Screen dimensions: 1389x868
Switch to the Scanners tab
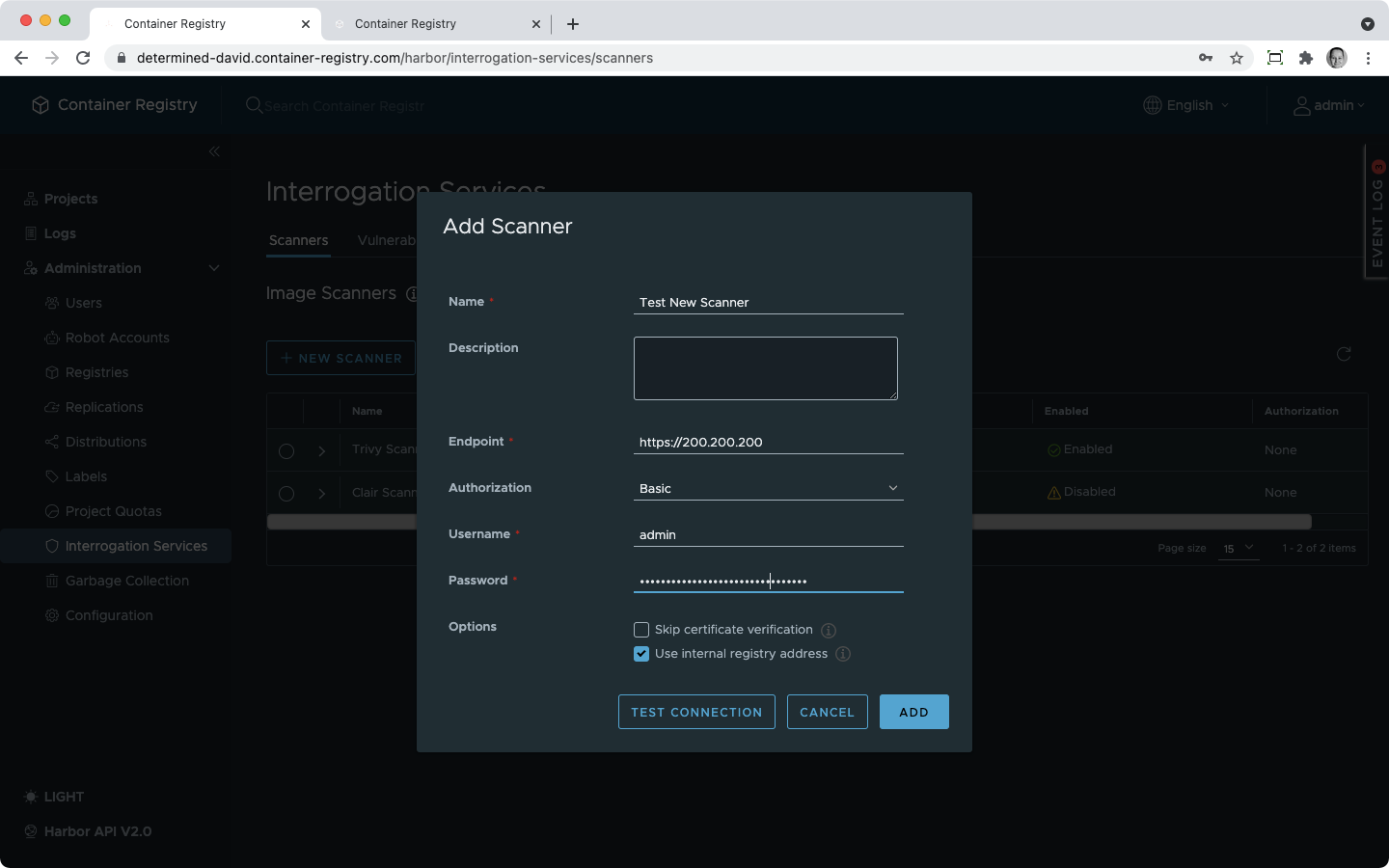pyautogui.click(x=299, y=240)
